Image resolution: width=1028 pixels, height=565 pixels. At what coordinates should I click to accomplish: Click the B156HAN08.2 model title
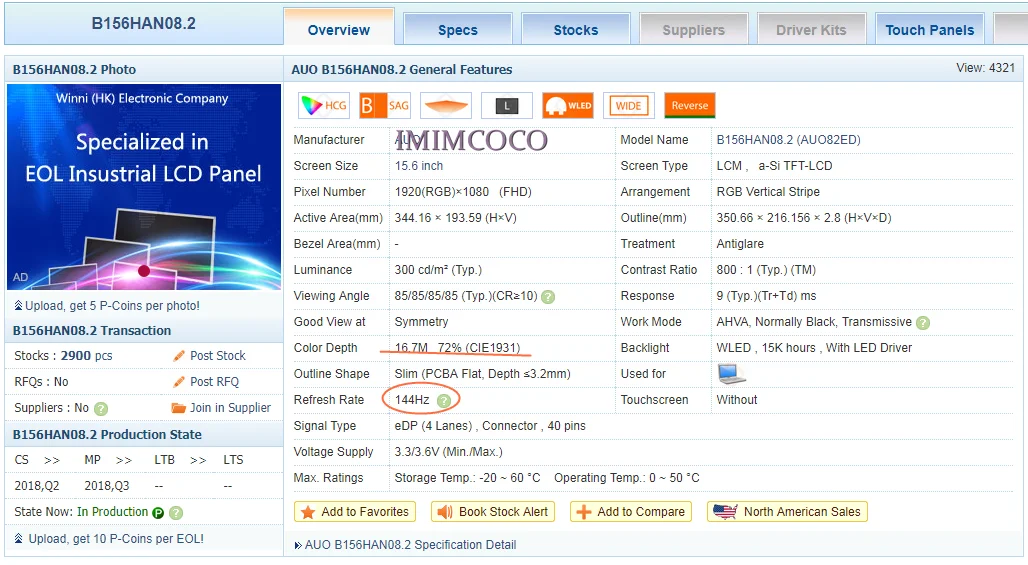(x=144, y=24)
